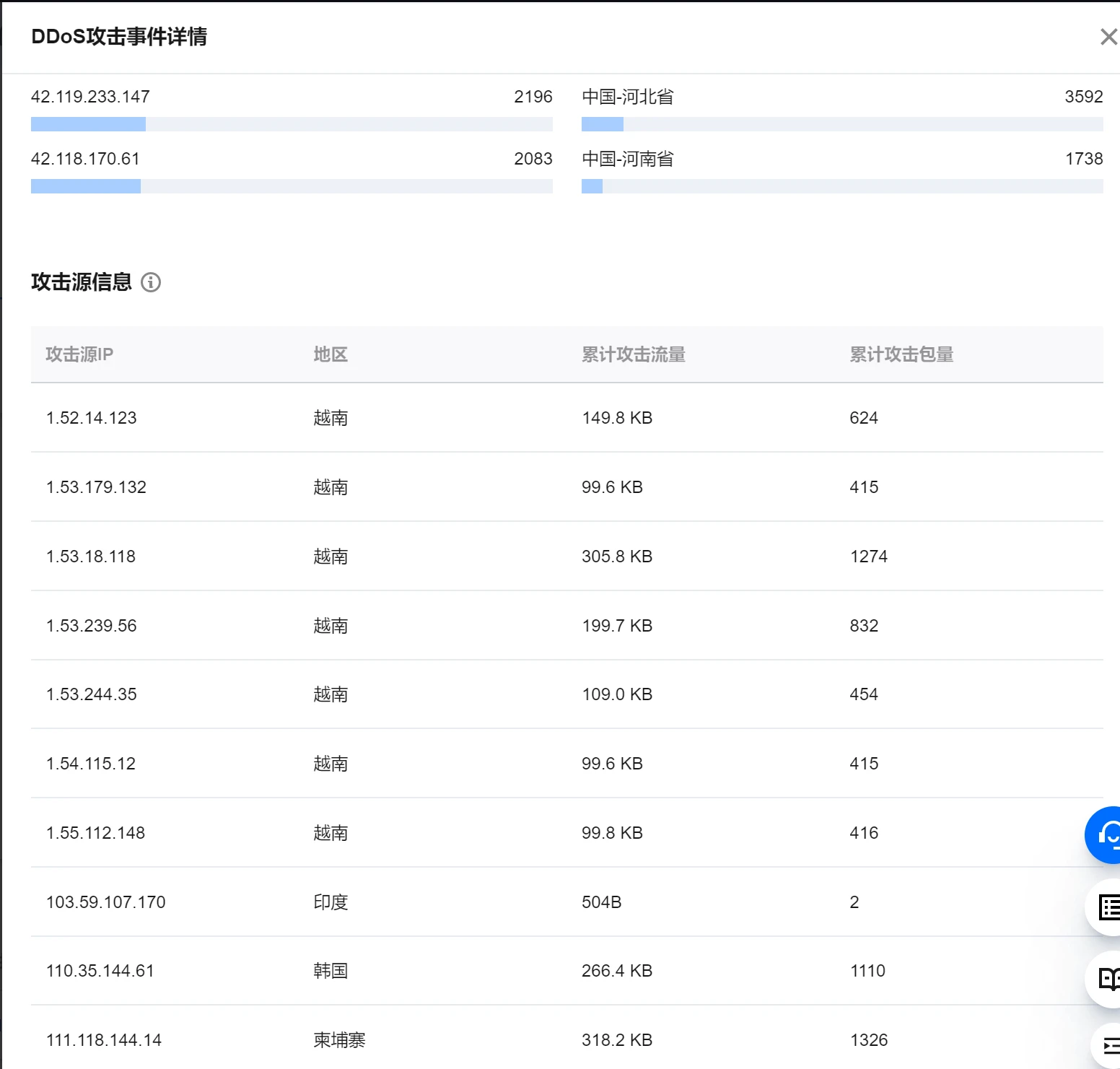The width and height of the screenshot is (1120, 1069).
Task: Click the DDoS攻击事件详情 panel title
Action: point(119,37)
